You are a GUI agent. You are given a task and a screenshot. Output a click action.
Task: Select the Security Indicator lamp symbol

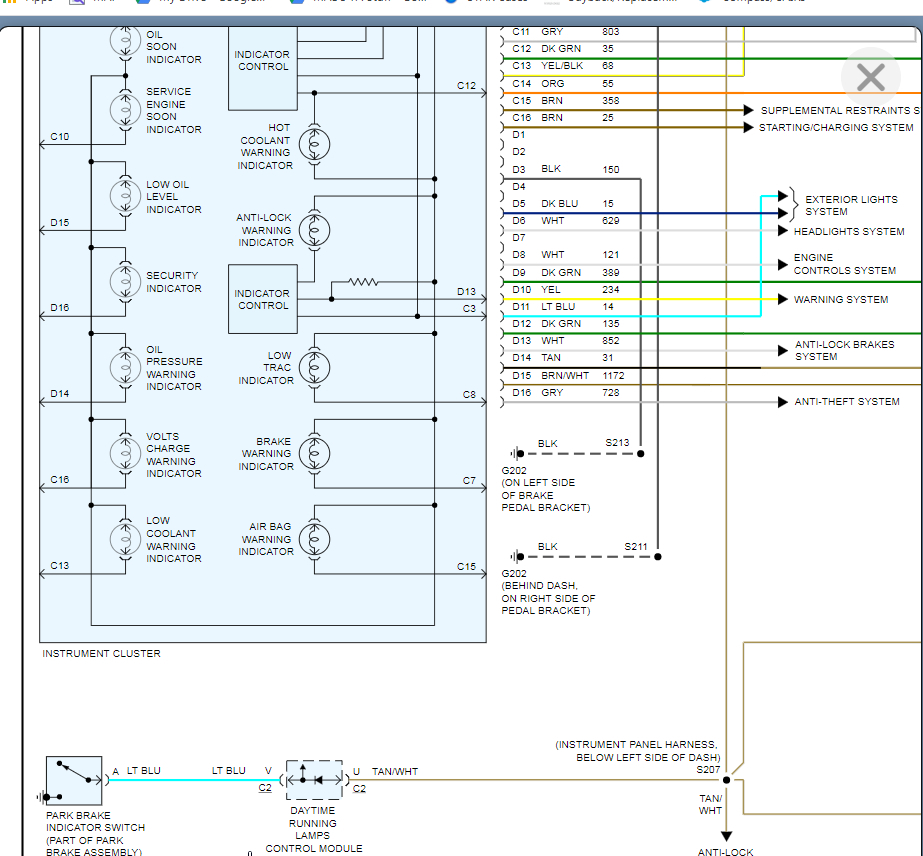(125, 281)
